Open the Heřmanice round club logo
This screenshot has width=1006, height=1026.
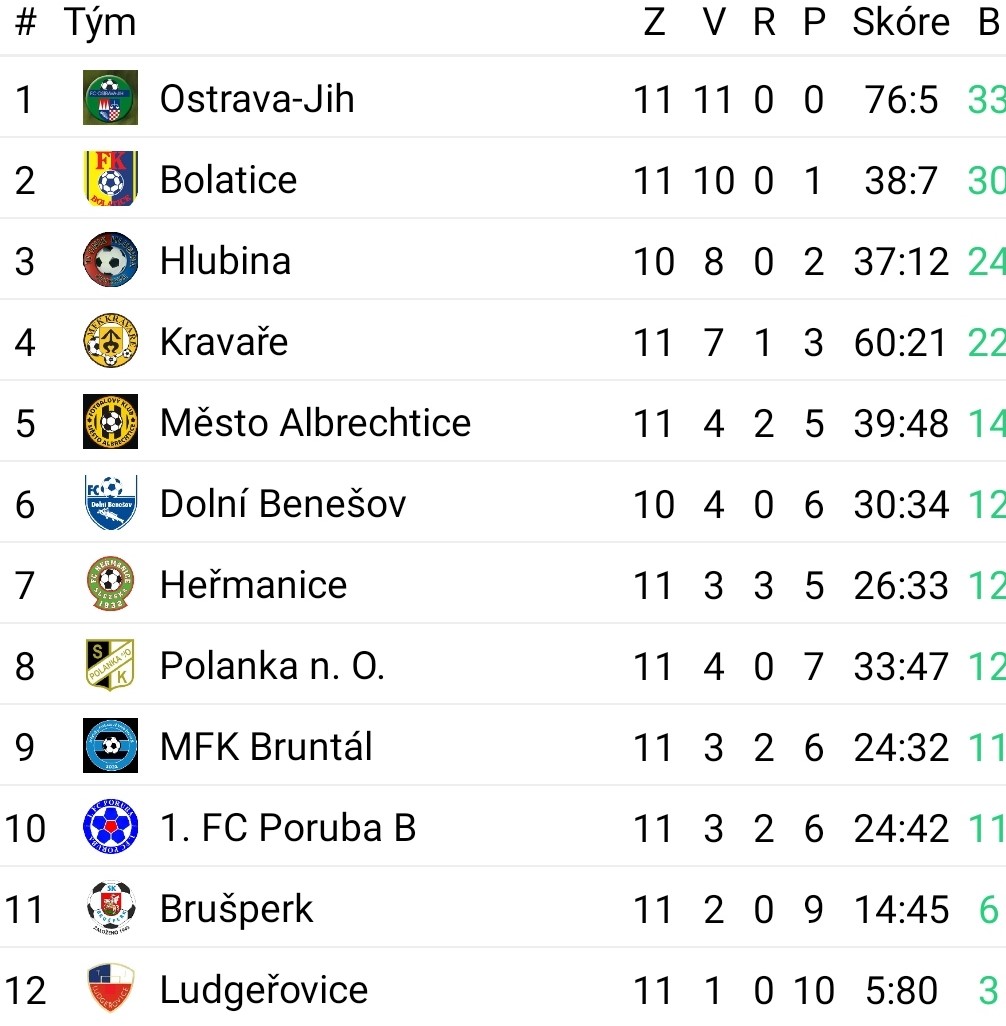[110, 584]
